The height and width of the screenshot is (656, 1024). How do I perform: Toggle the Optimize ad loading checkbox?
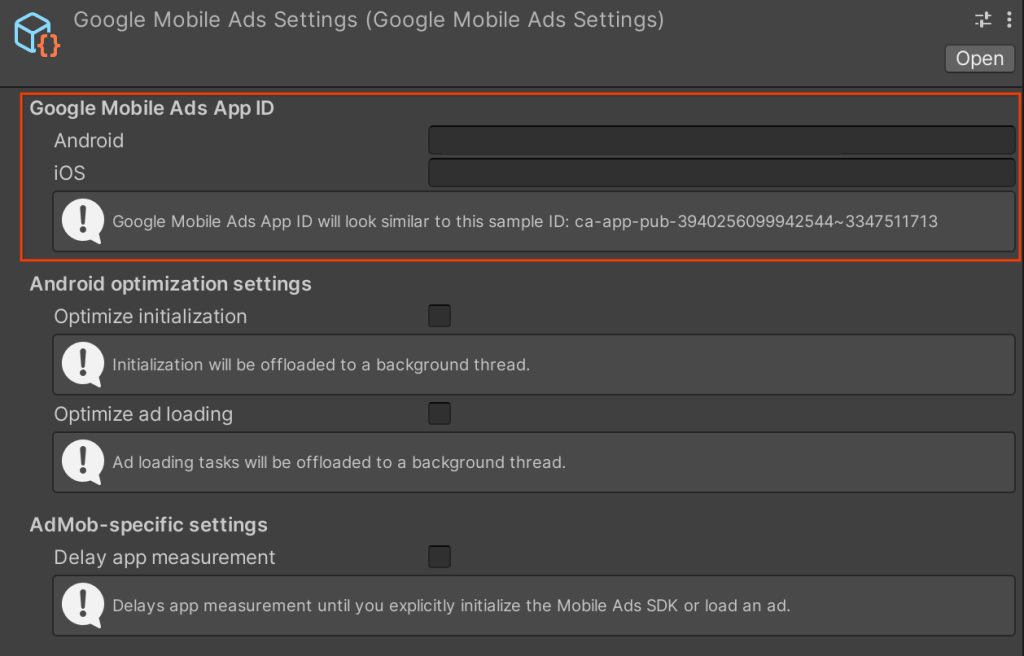click(x=439, y=414)
